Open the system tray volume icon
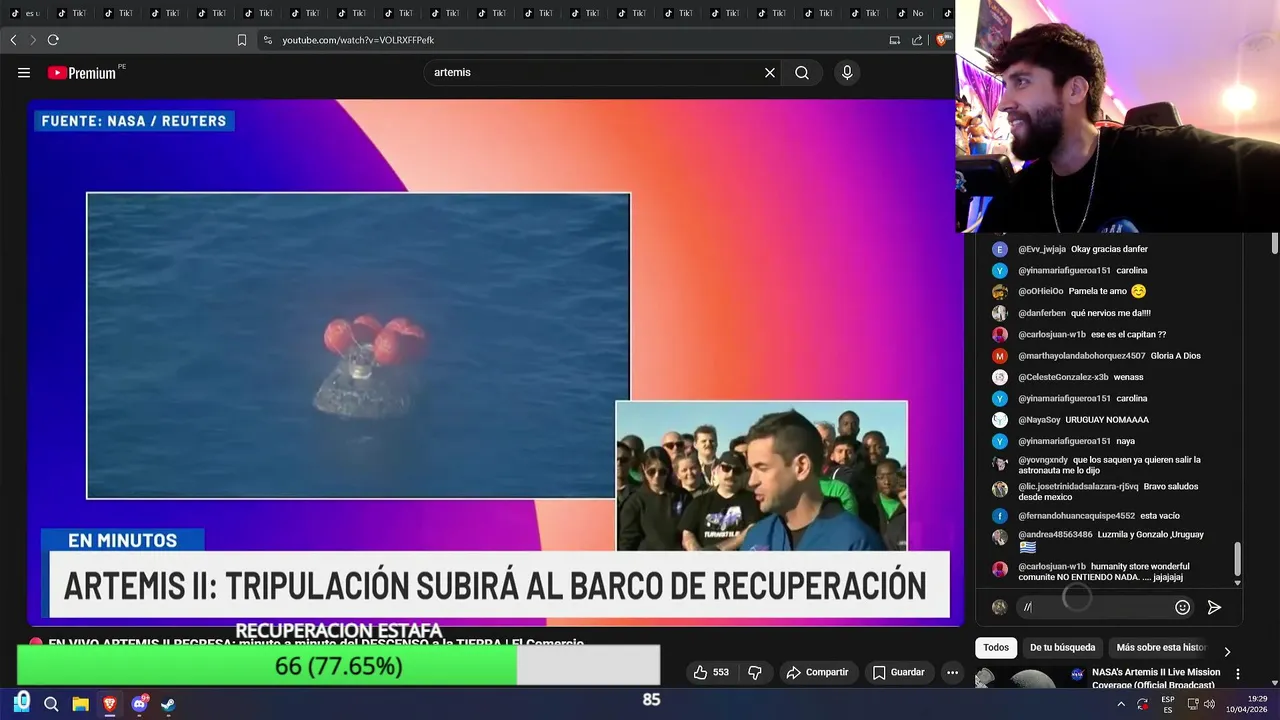 pyautogui.click(x=1211, y=704)
